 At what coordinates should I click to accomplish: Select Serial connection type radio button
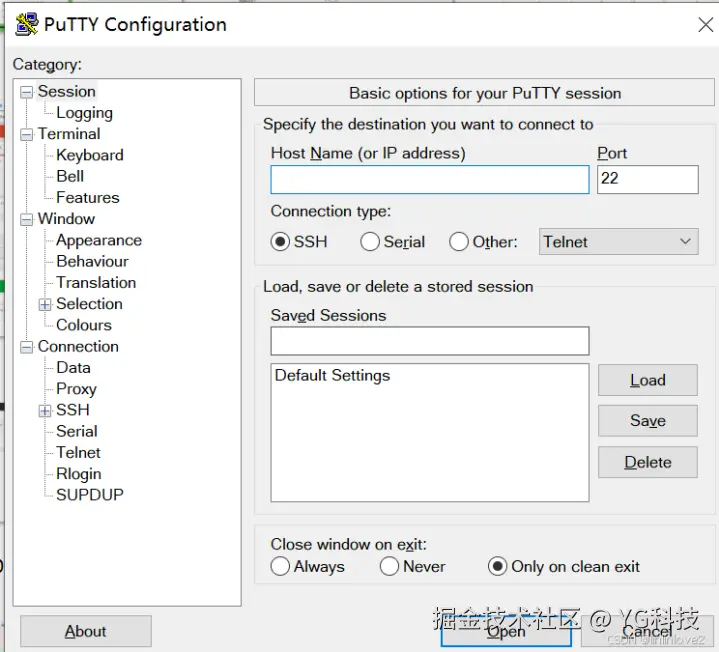[370, 242]
